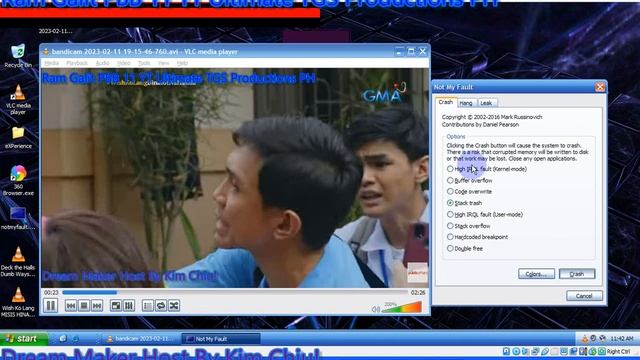Screen dimensions: 640x360
Task: Skip to the next media in VLC
Action: point(97,306)
